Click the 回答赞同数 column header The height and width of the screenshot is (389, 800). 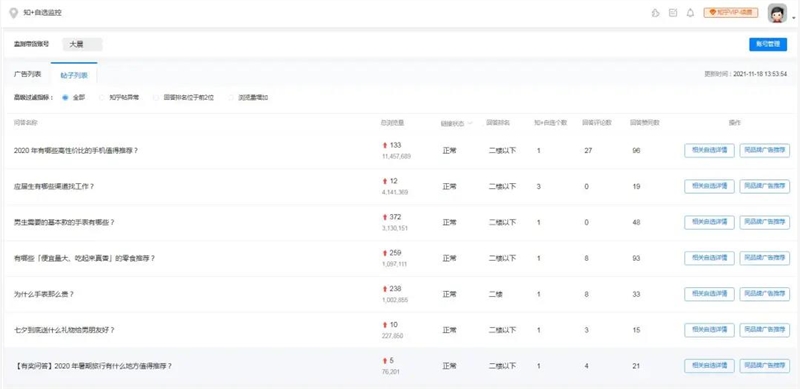click(x=645, y=123)
